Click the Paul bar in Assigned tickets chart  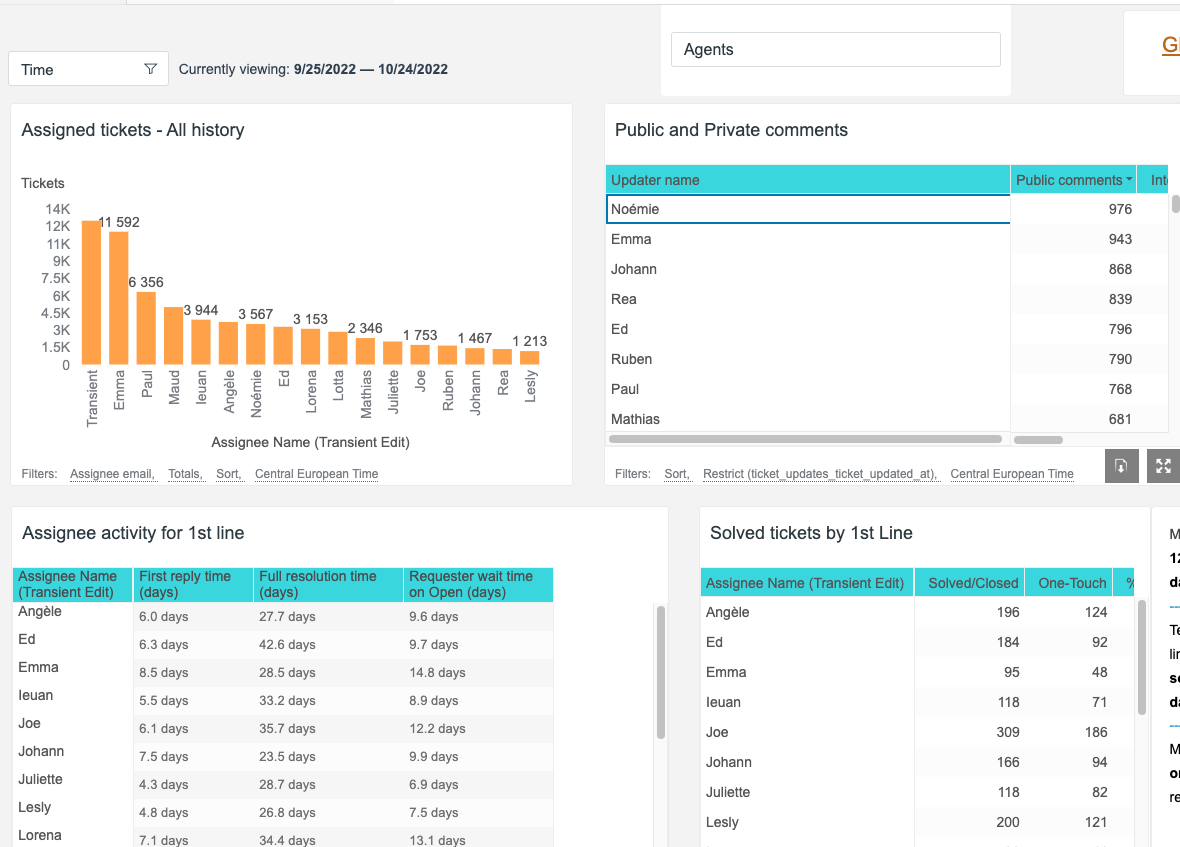pyautogui.click(x=146, y=328)
